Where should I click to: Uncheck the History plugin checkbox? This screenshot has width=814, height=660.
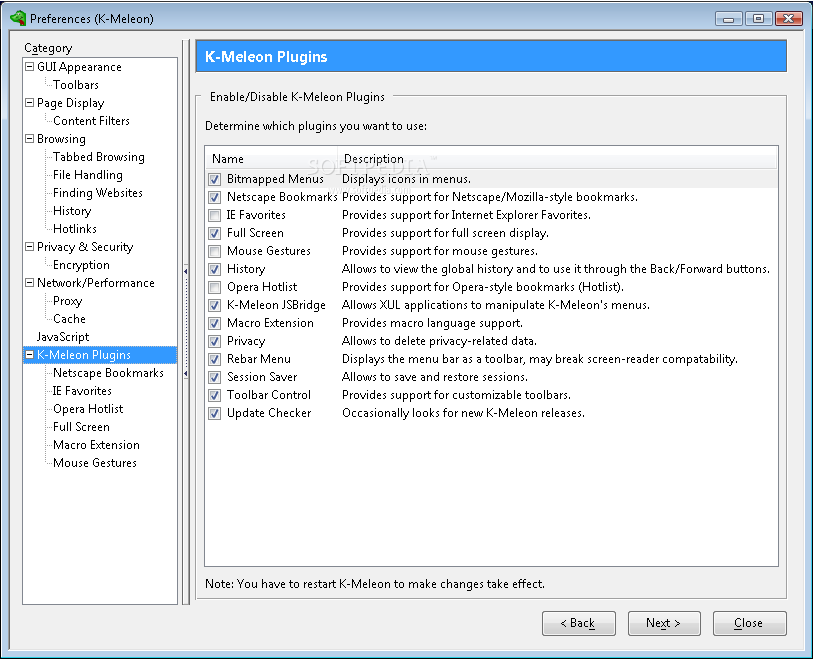point(214,270)
